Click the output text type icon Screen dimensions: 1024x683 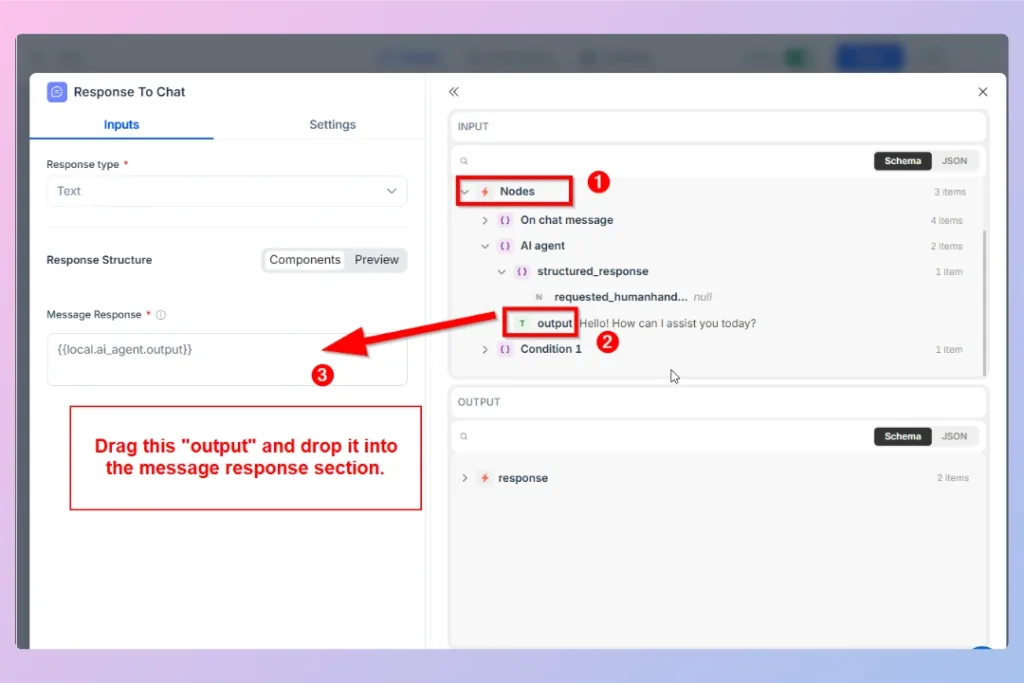point(522,323)
